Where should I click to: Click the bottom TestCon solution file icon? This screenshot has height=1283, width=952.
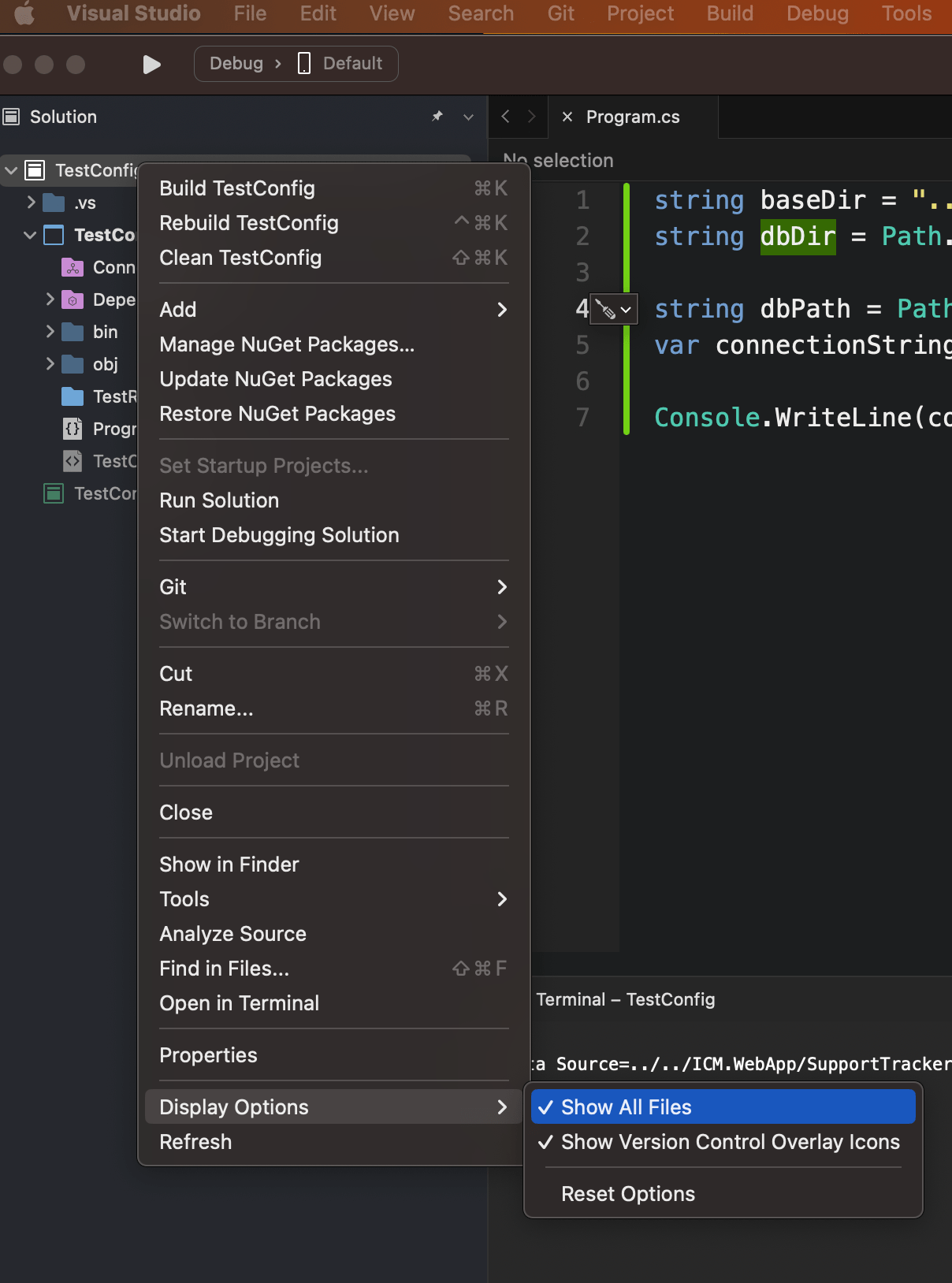[x=54, y=493]
